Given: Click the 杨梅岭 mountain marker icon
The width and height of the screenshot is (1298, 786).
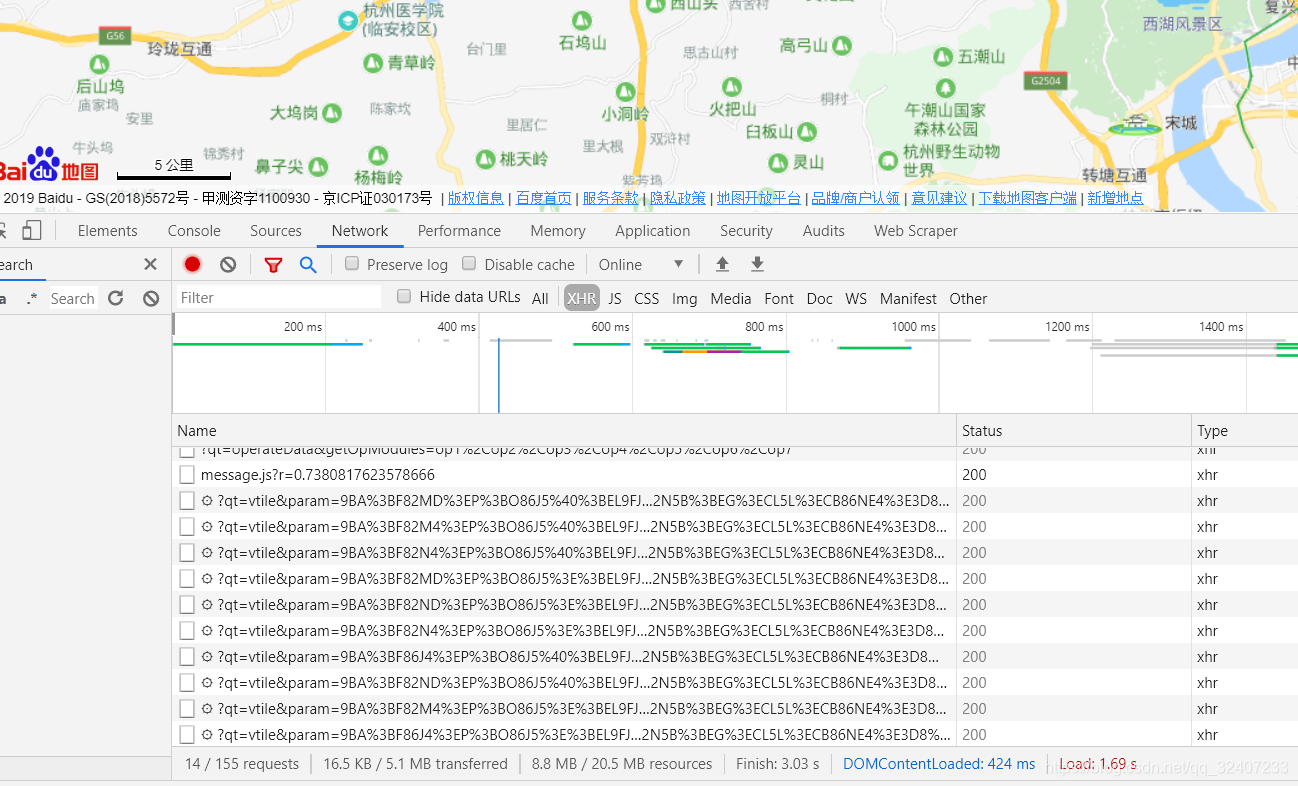Looking at the screenshot, I should [377, 155].
